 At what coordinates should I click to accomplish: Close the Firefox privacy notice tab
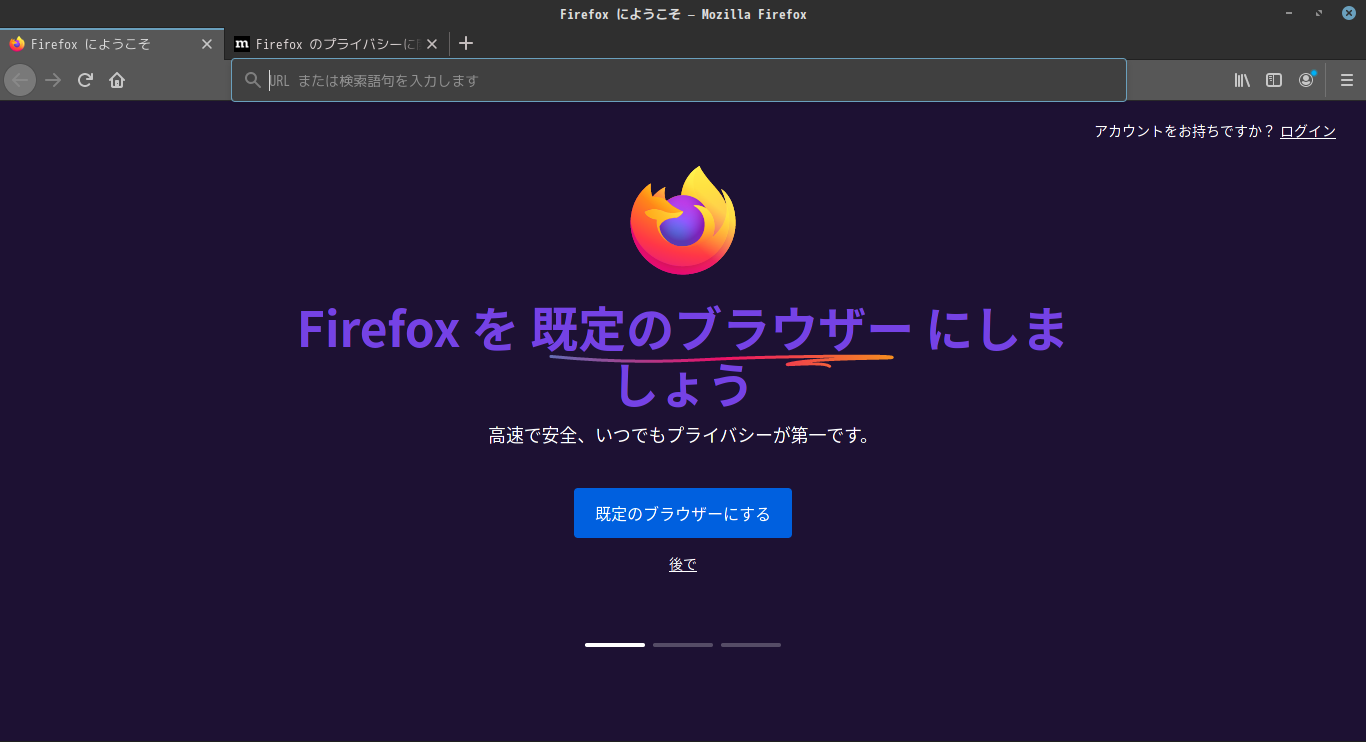point(432,44)
